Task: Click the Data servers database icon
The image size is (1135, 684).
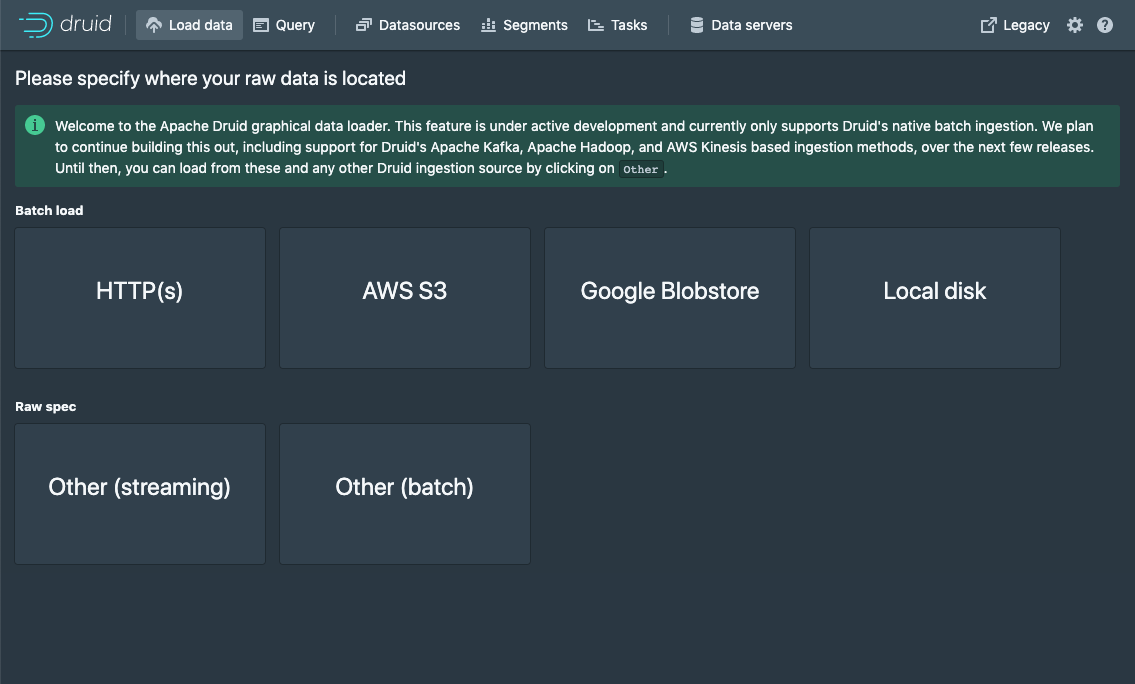Action: click(x=697, y=25)
